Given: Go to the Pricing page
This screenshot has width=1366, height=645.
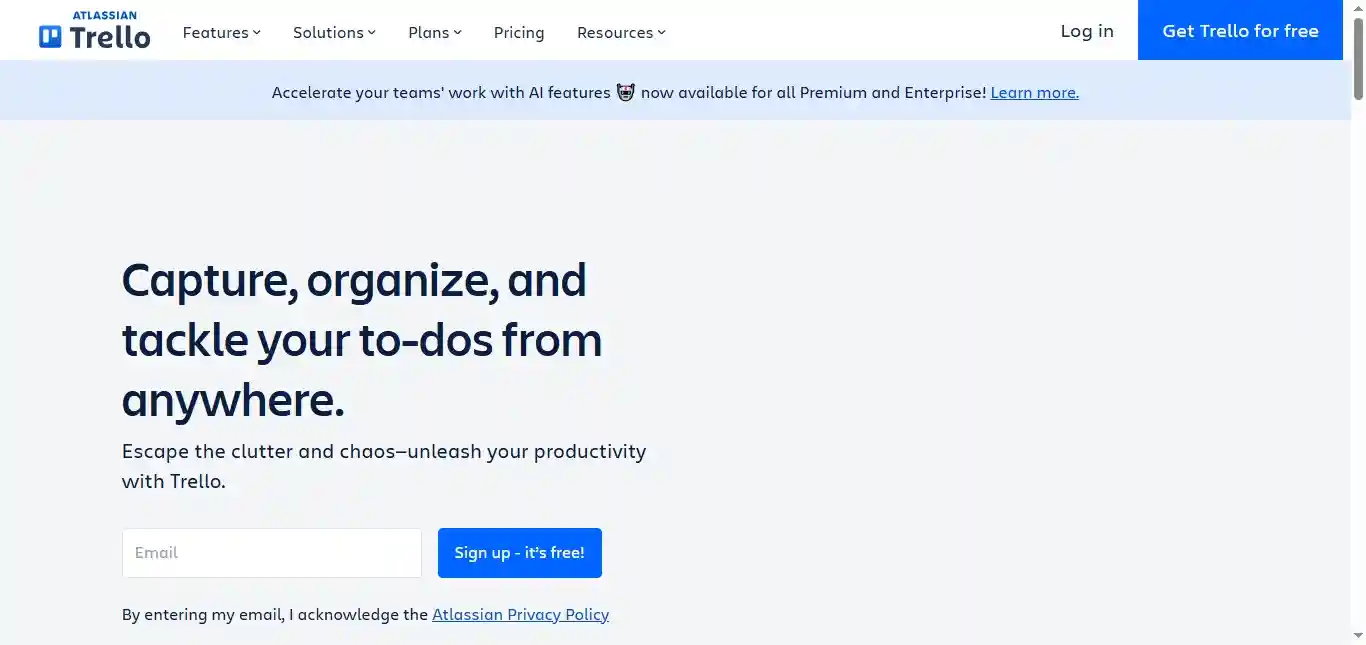Looking at the screenshot, I should click(x=519, y=33).
